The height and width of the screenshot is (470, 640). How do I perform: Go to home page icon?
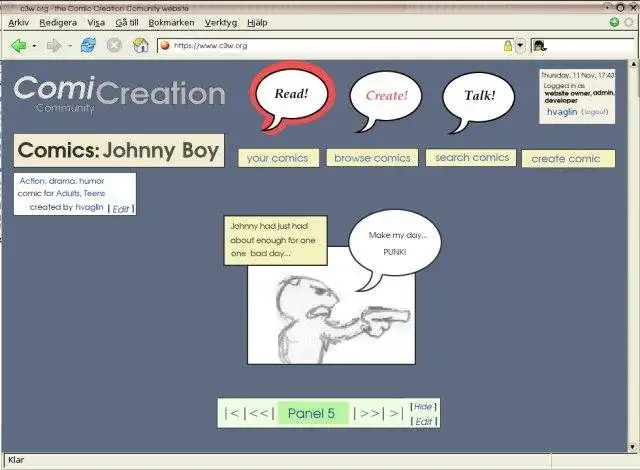click(141, 45)
